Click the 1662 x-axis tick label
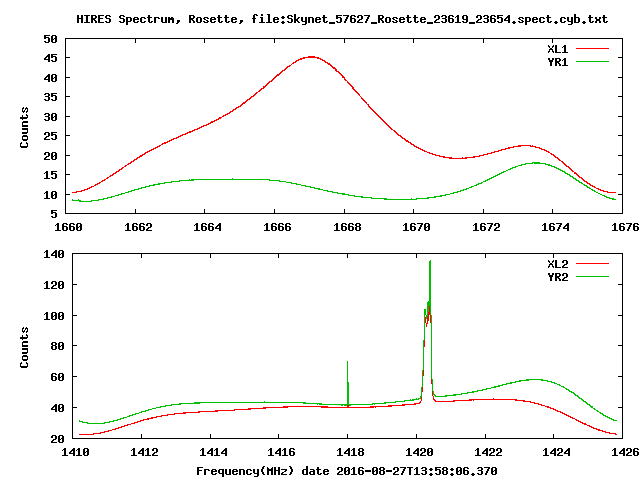The width and height of the screenshot is (640, 480). [x=138, y=227]
